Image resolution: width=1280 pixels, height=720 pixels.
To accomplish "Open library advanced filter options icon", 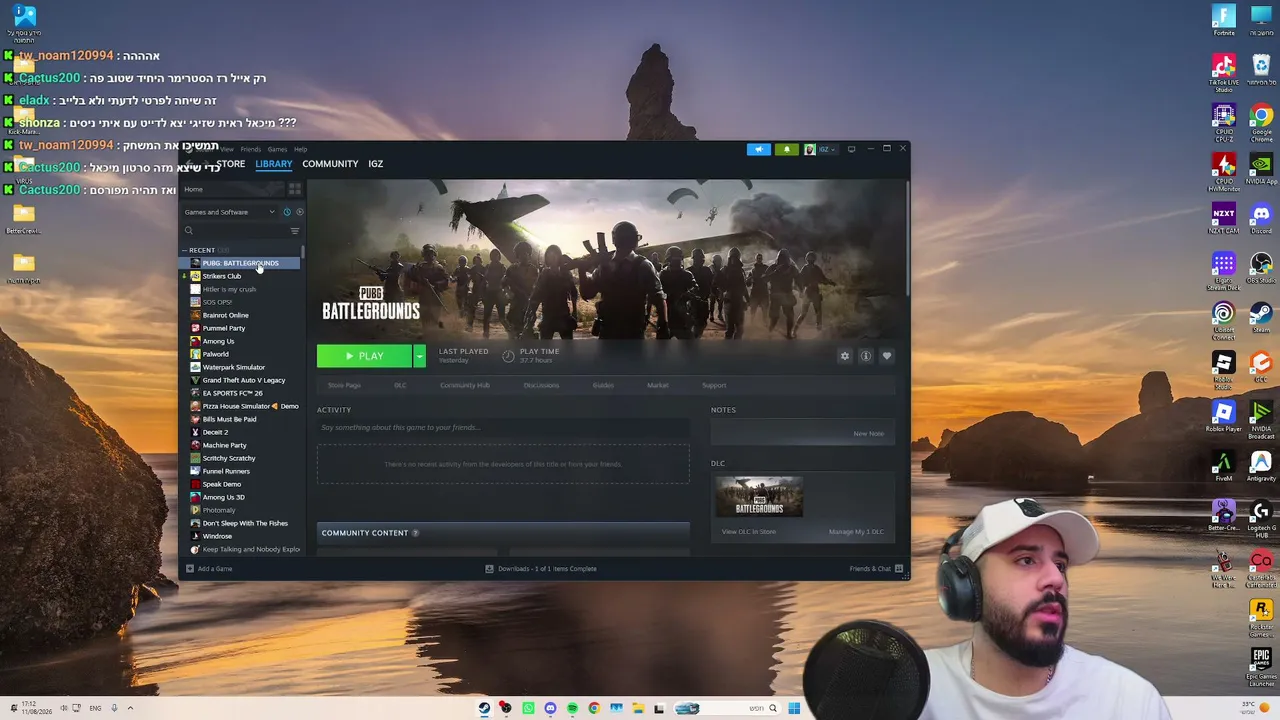I will (x=294, y=231).
